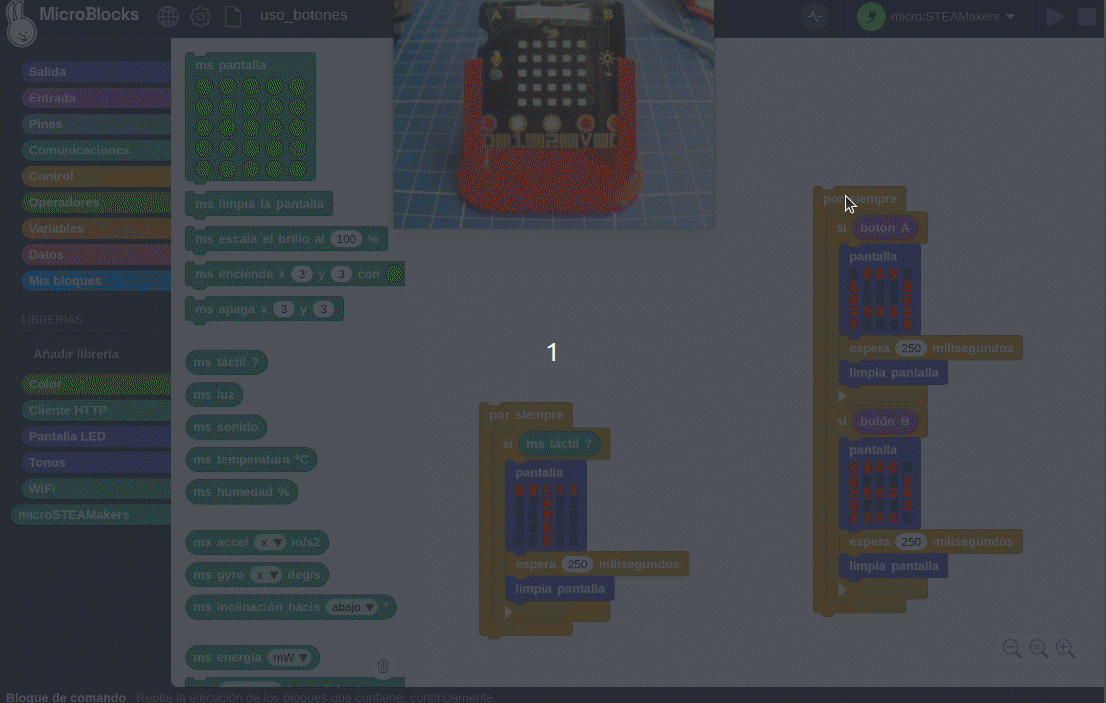Expand the arrow under botón B if-block
This screenshot has width=1106, height=703.
(x=842, y=589)
